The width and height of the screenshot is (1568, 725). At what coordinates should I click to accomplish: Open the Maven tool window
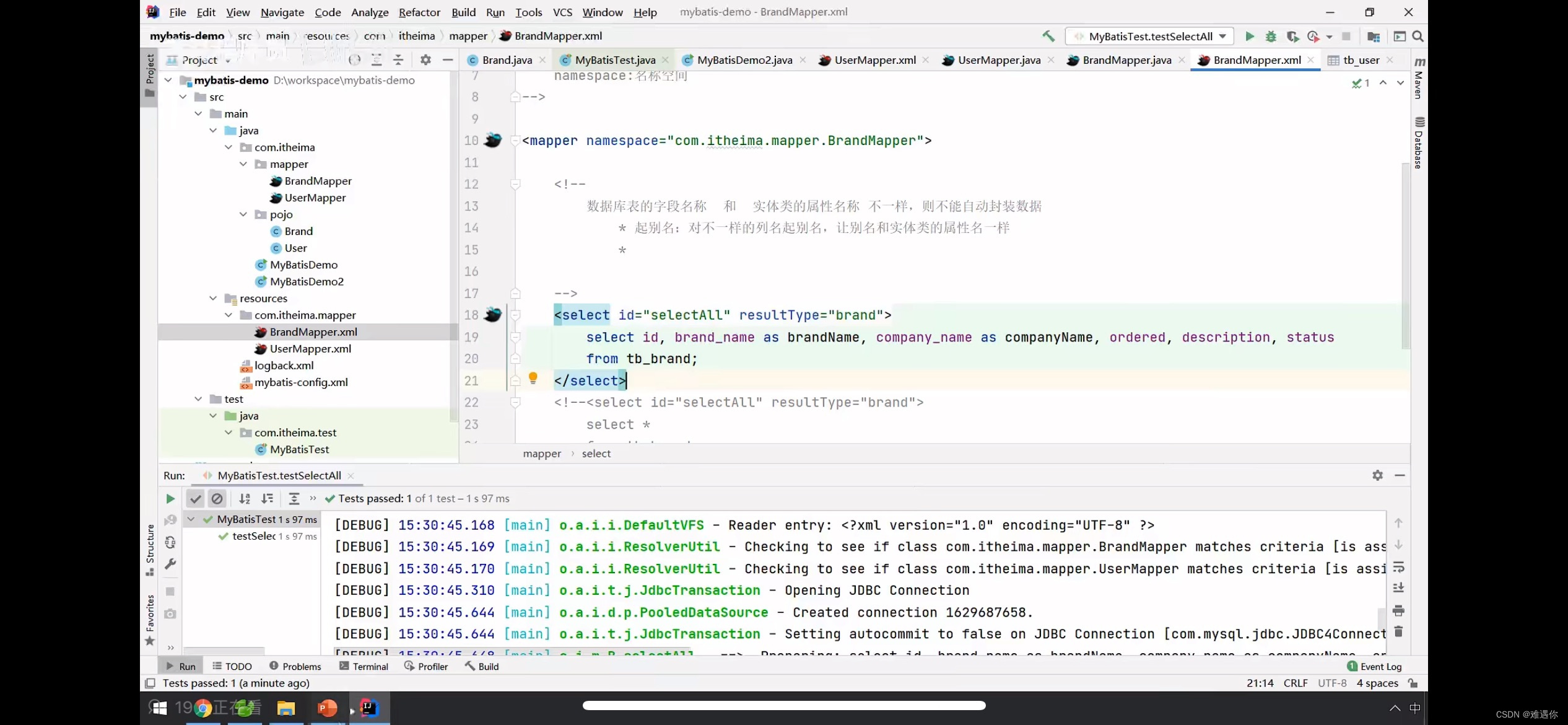point(1419,77)
